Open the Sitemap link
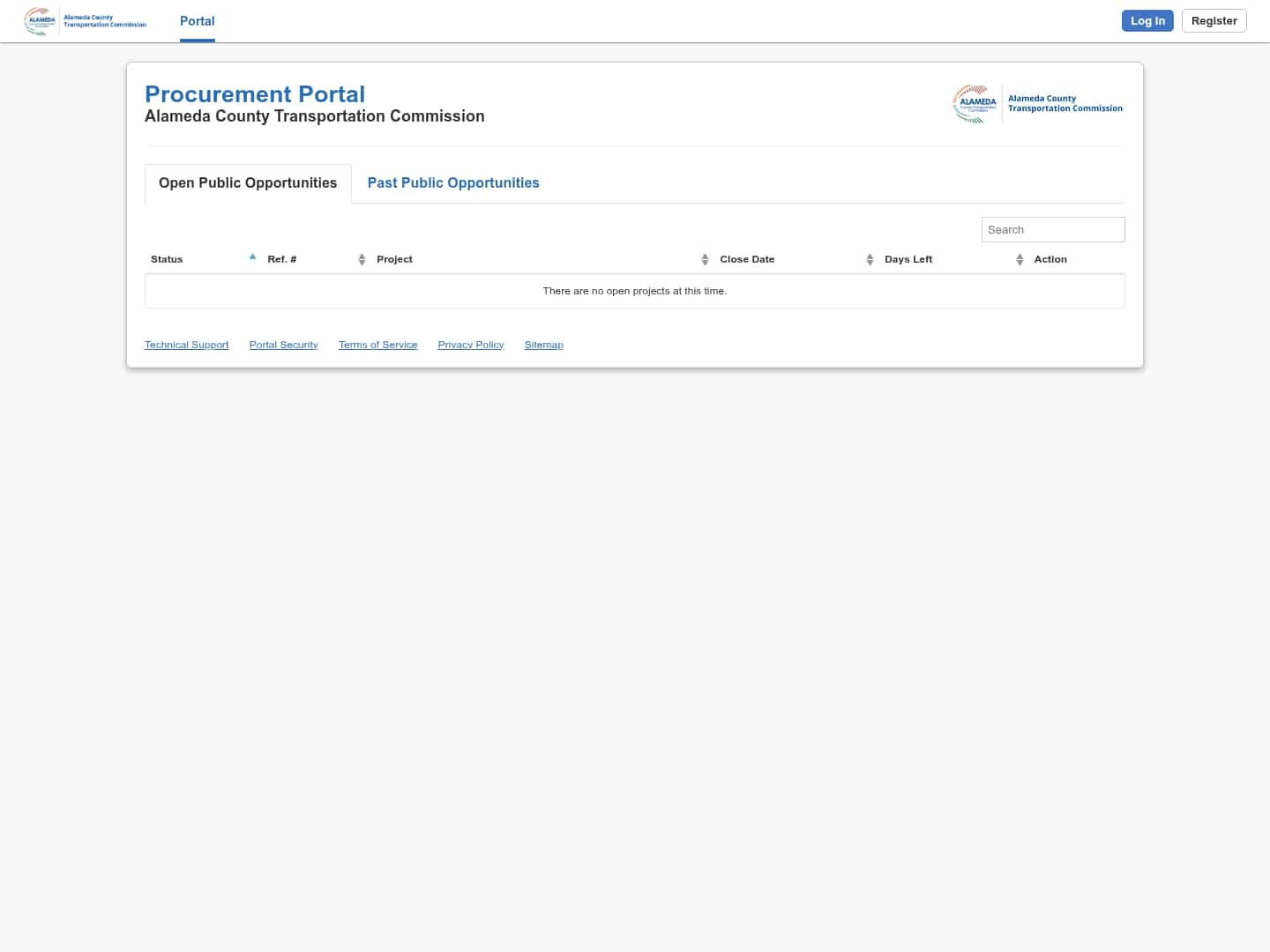Image resolution: width=1270 pixels, height=952 pixels. (x=544, y=345)
